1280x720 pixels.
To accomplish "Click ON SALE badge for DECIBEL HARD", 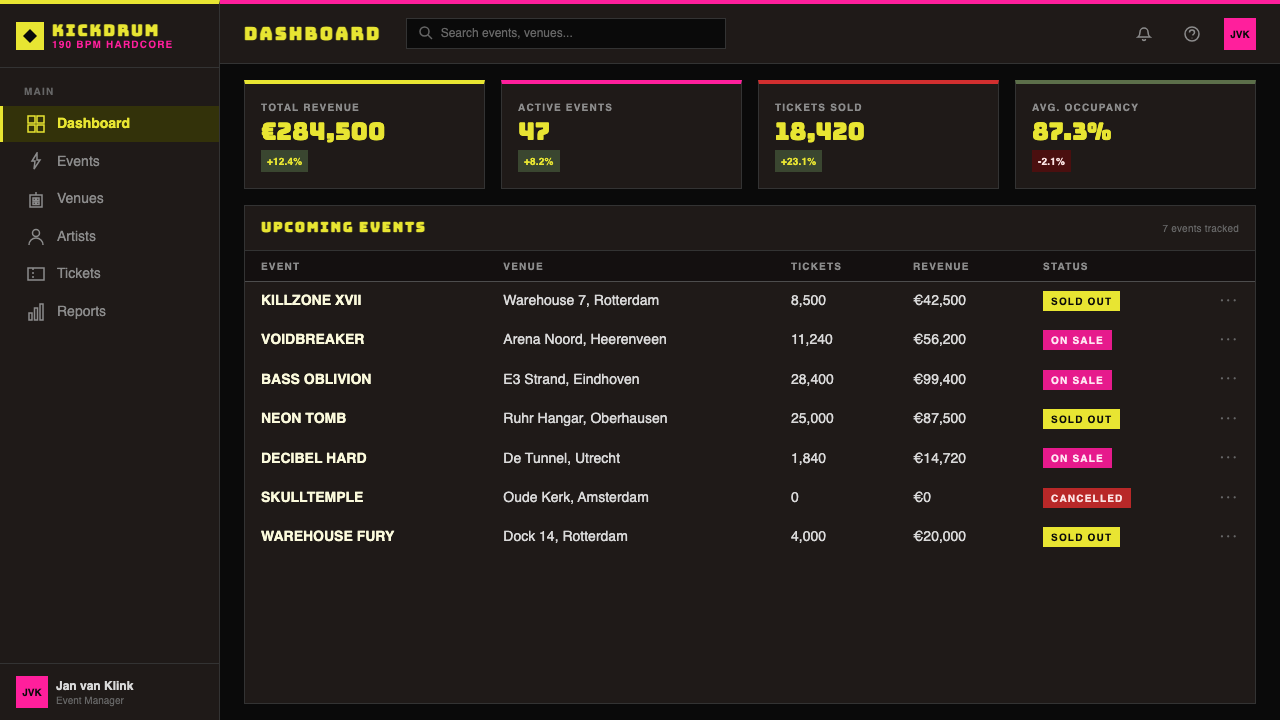I will point(1077,458).
